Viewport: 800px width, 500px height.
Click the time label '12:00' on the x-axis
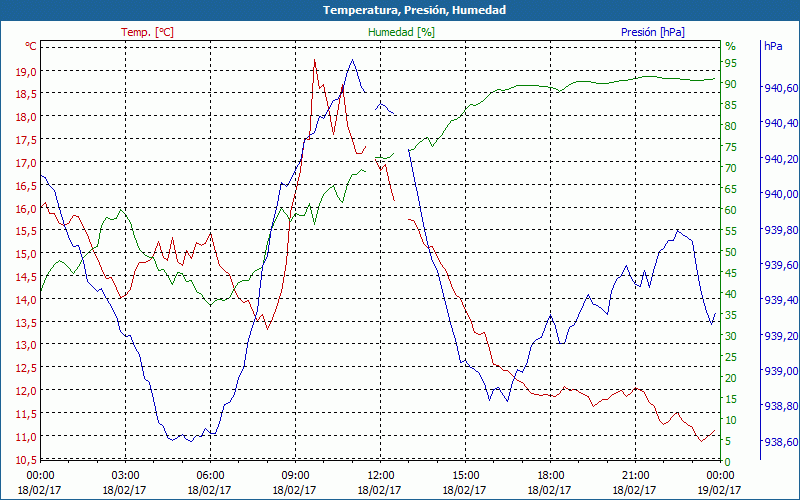[x=380, y=474]
